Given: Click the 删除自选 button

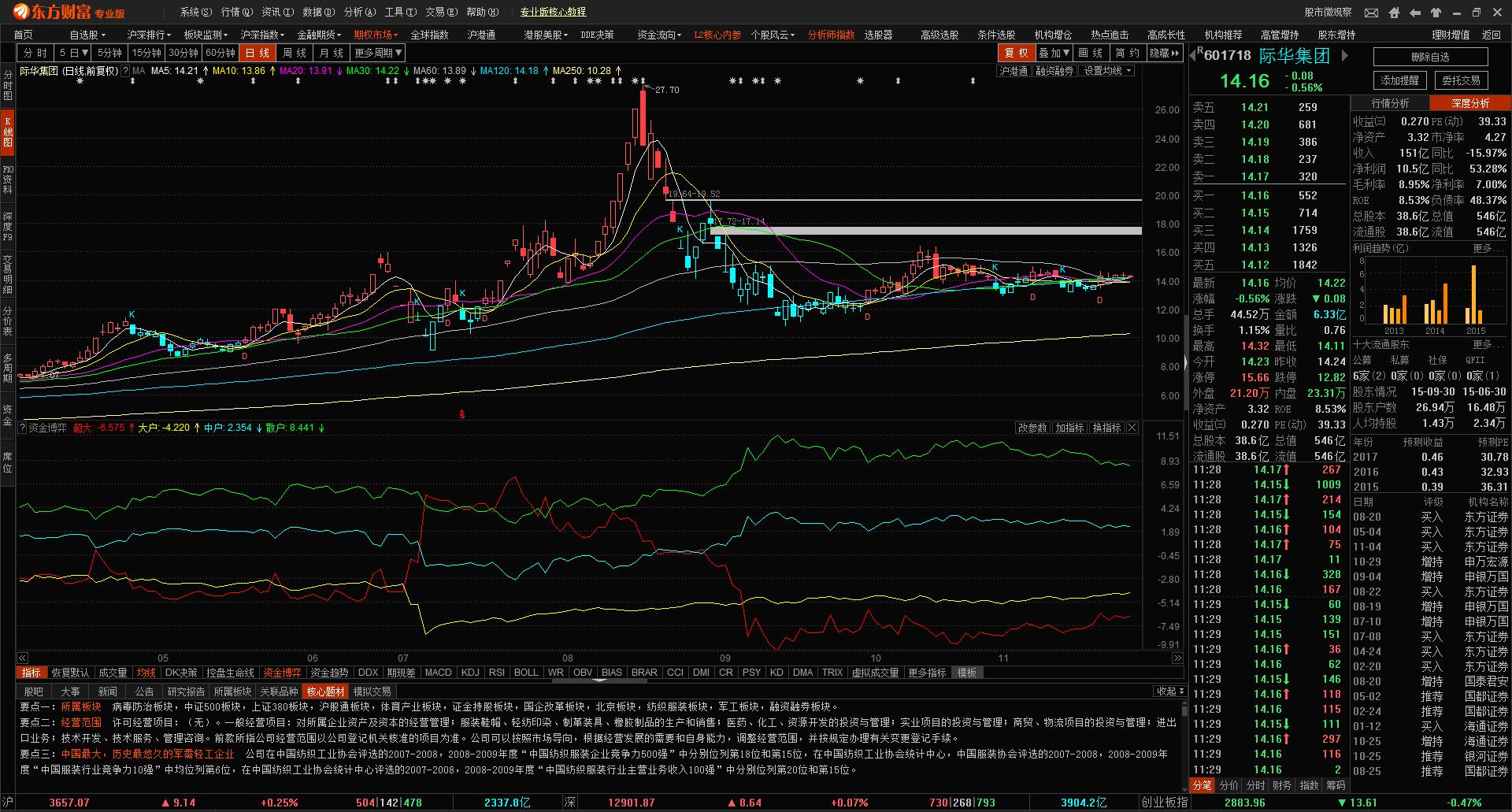Looking at the screenshot, I should click(x=1430, y=57).
